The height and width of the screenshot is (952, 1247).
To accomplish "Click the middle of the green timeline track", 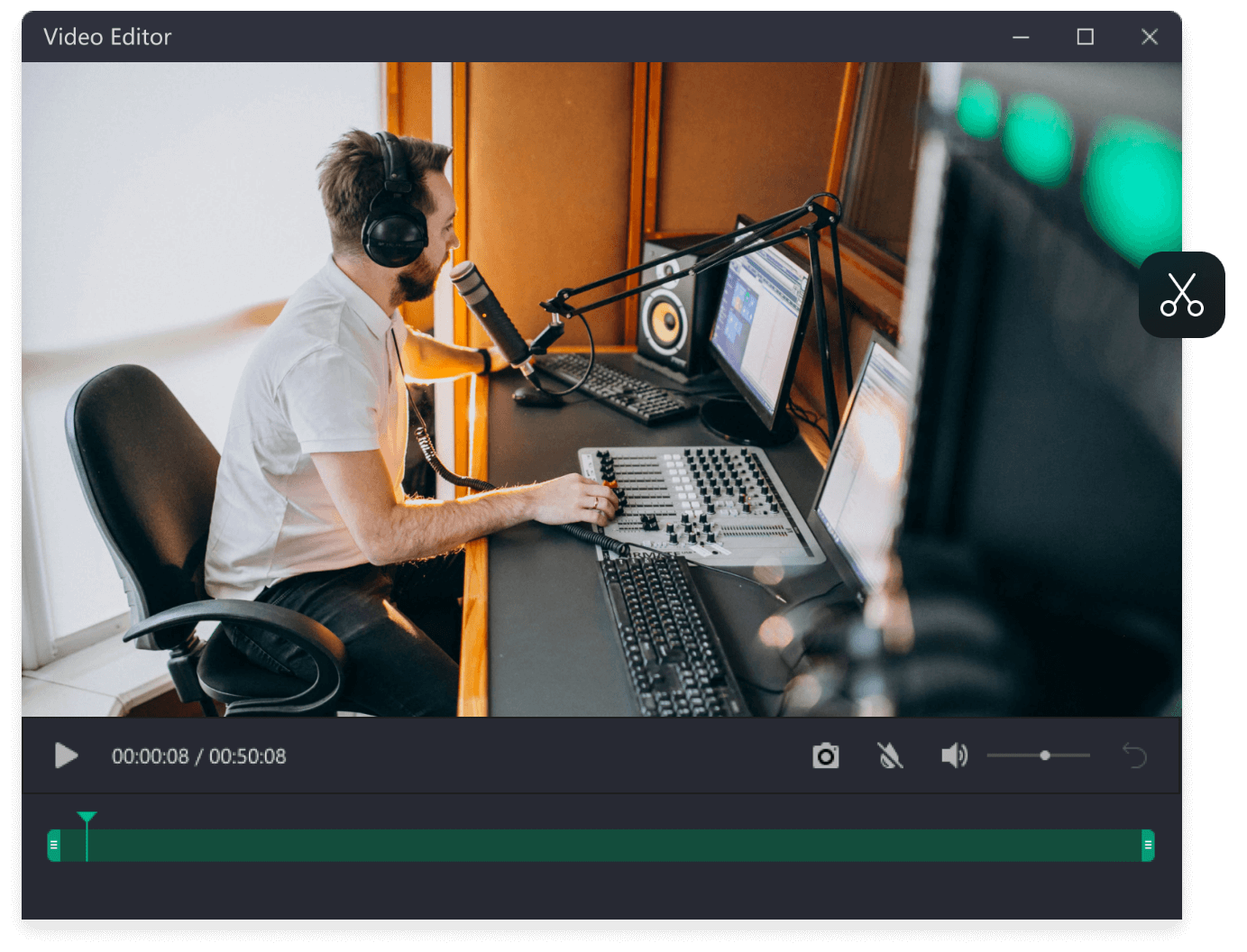I will pyautogui.click(x=601, y=846).
